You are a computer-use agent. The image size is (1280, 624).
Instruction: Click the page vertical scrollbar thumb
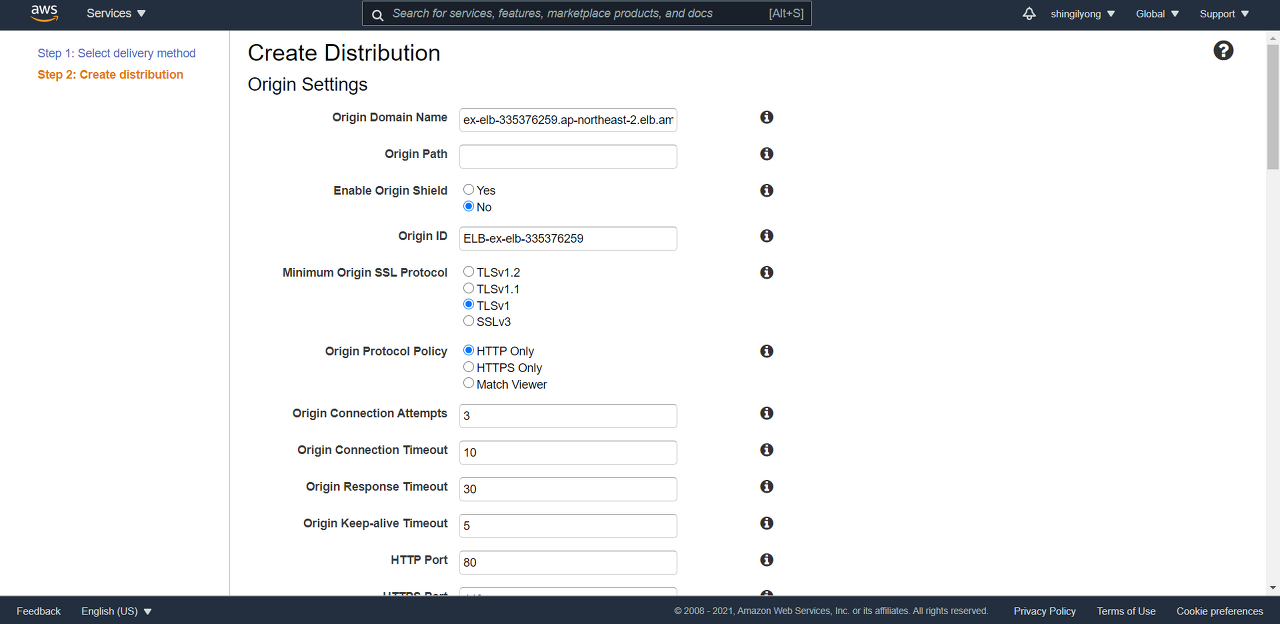(x=1272, y=107)
